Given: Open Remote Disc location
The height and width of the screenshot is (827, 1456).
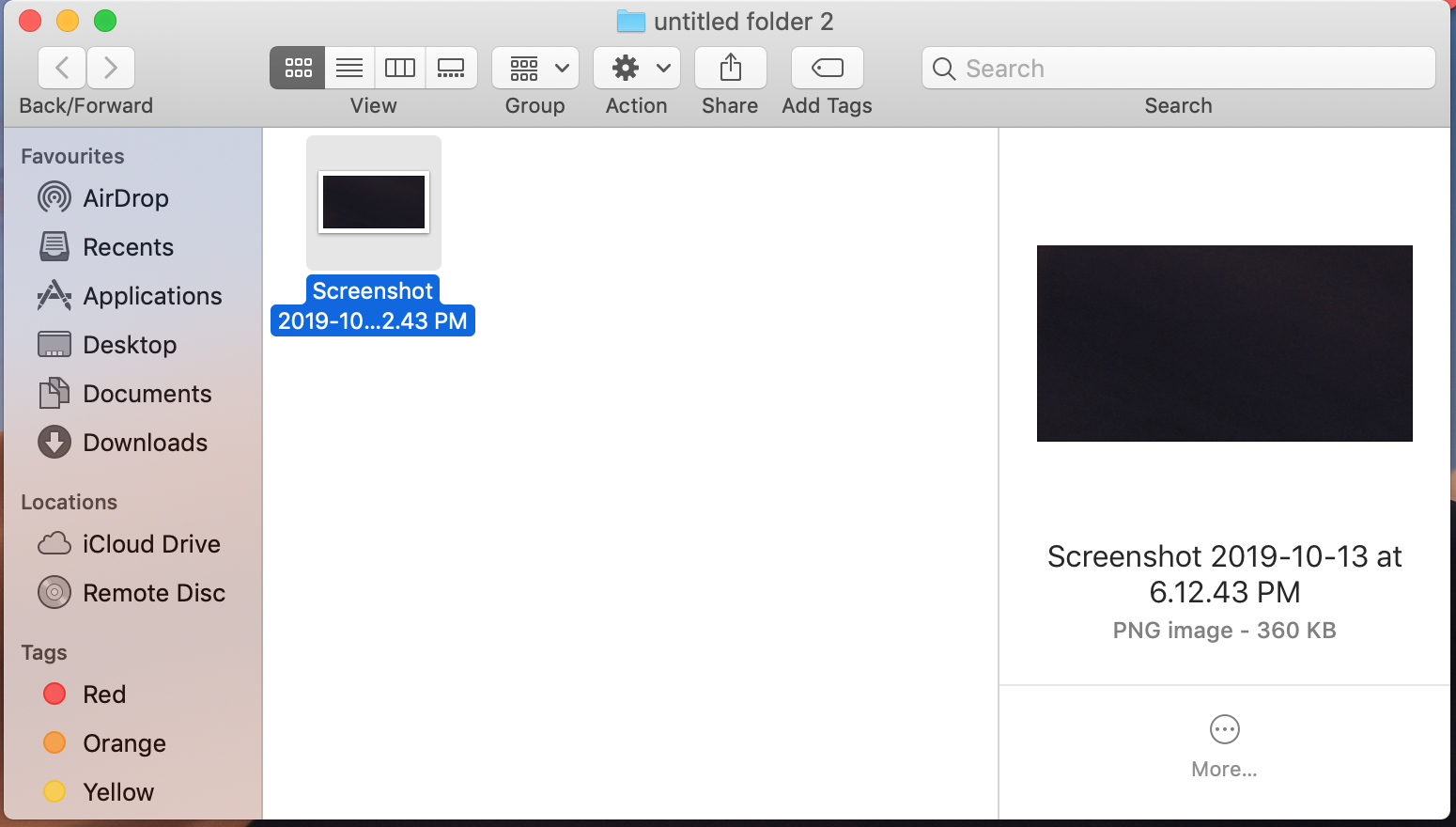Looking at the screenshot, I should [x=132, y=593].
